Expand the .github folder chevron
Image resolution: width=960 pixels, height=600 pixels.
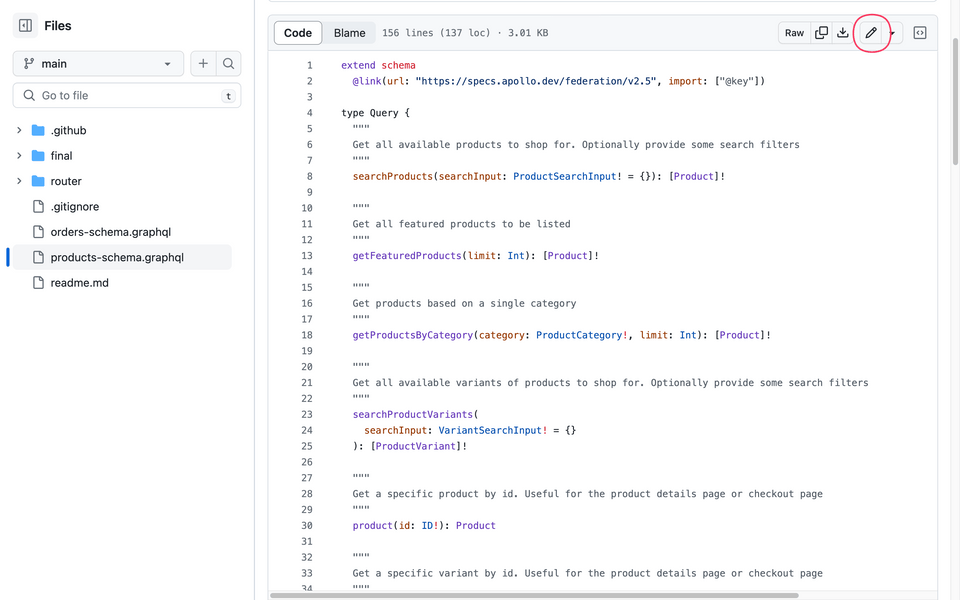click(19, 130)
